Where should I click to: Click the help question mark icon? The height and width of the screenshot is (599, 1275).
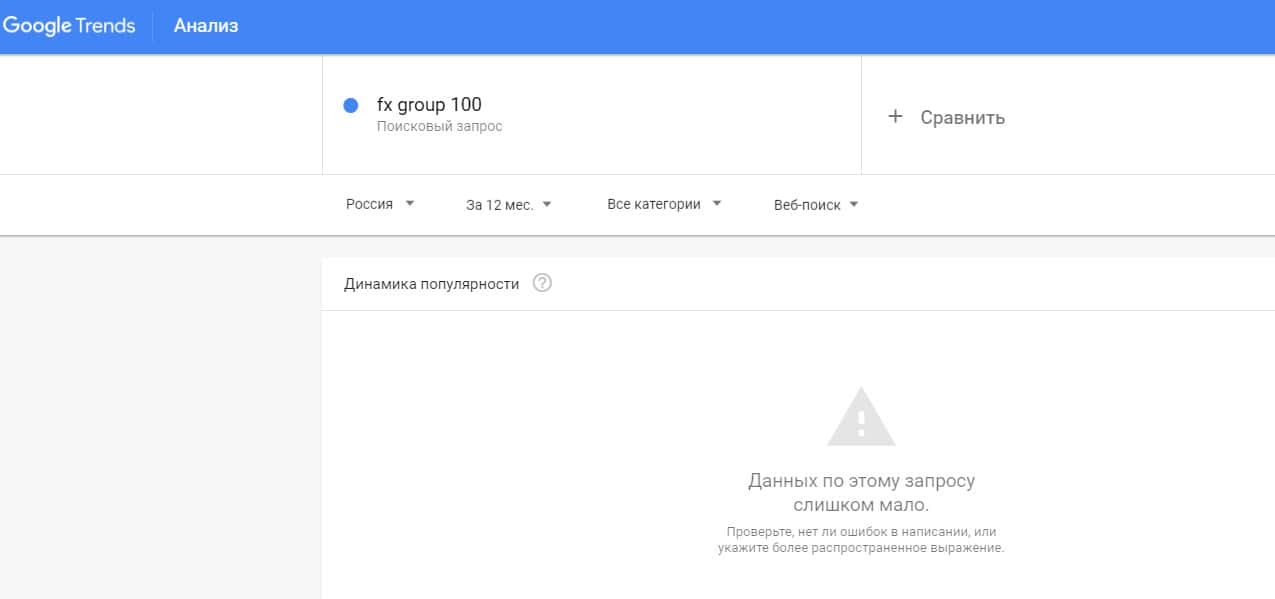[542, 283]
